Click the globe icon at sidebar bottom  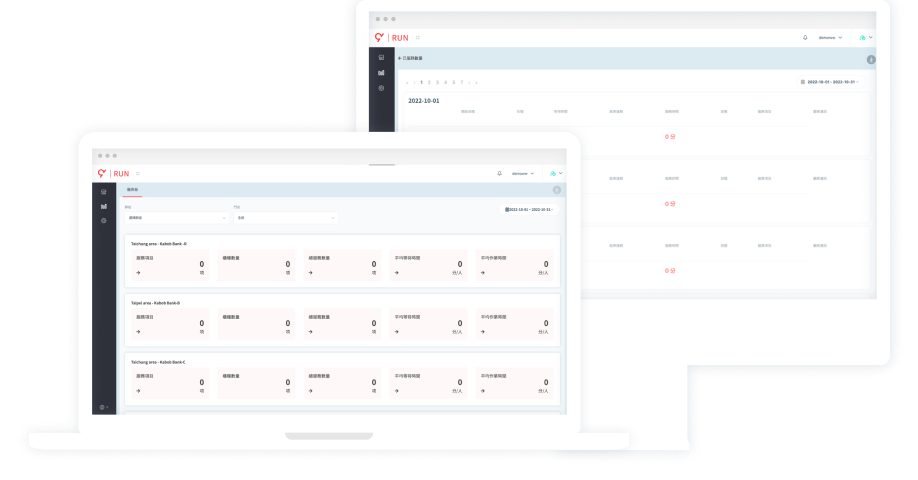(x=103, y=407)
